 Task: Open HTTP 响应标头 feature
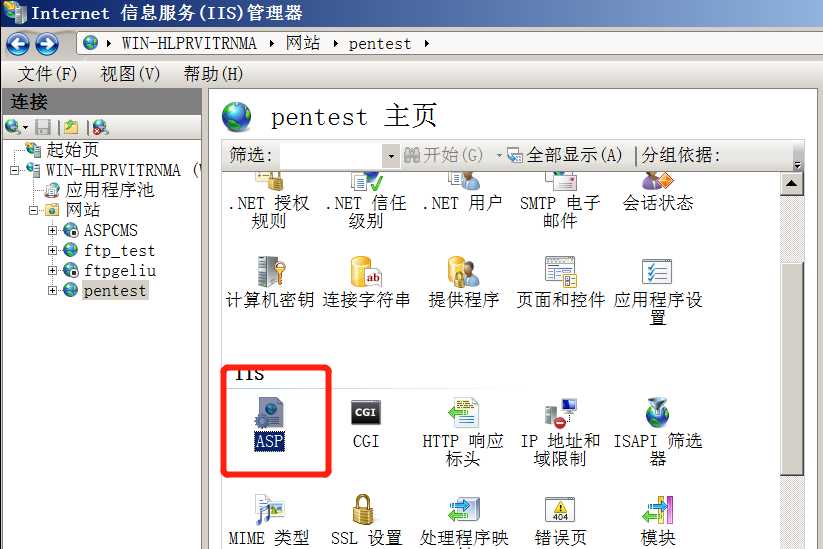462,432
